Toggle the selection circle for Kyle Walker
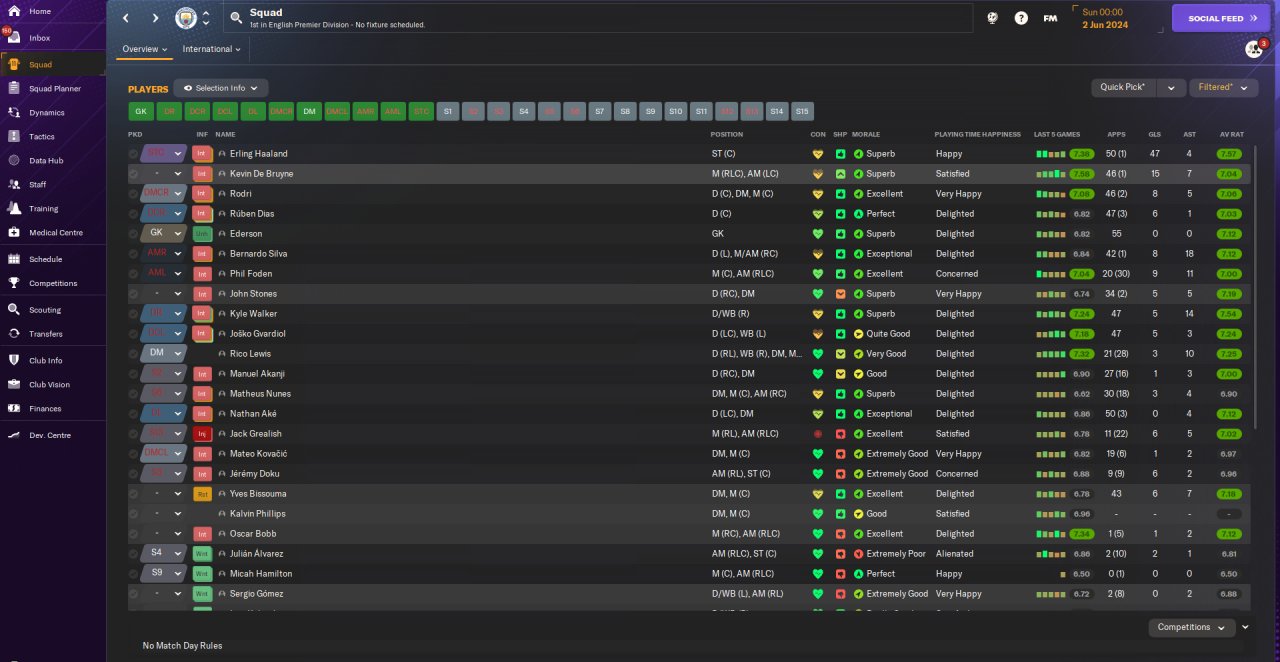 point(134,314)
